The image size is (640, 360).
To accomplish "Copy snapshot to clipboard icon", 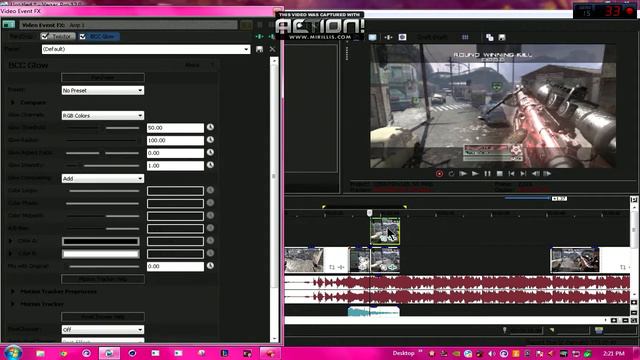I will (489, 38).
